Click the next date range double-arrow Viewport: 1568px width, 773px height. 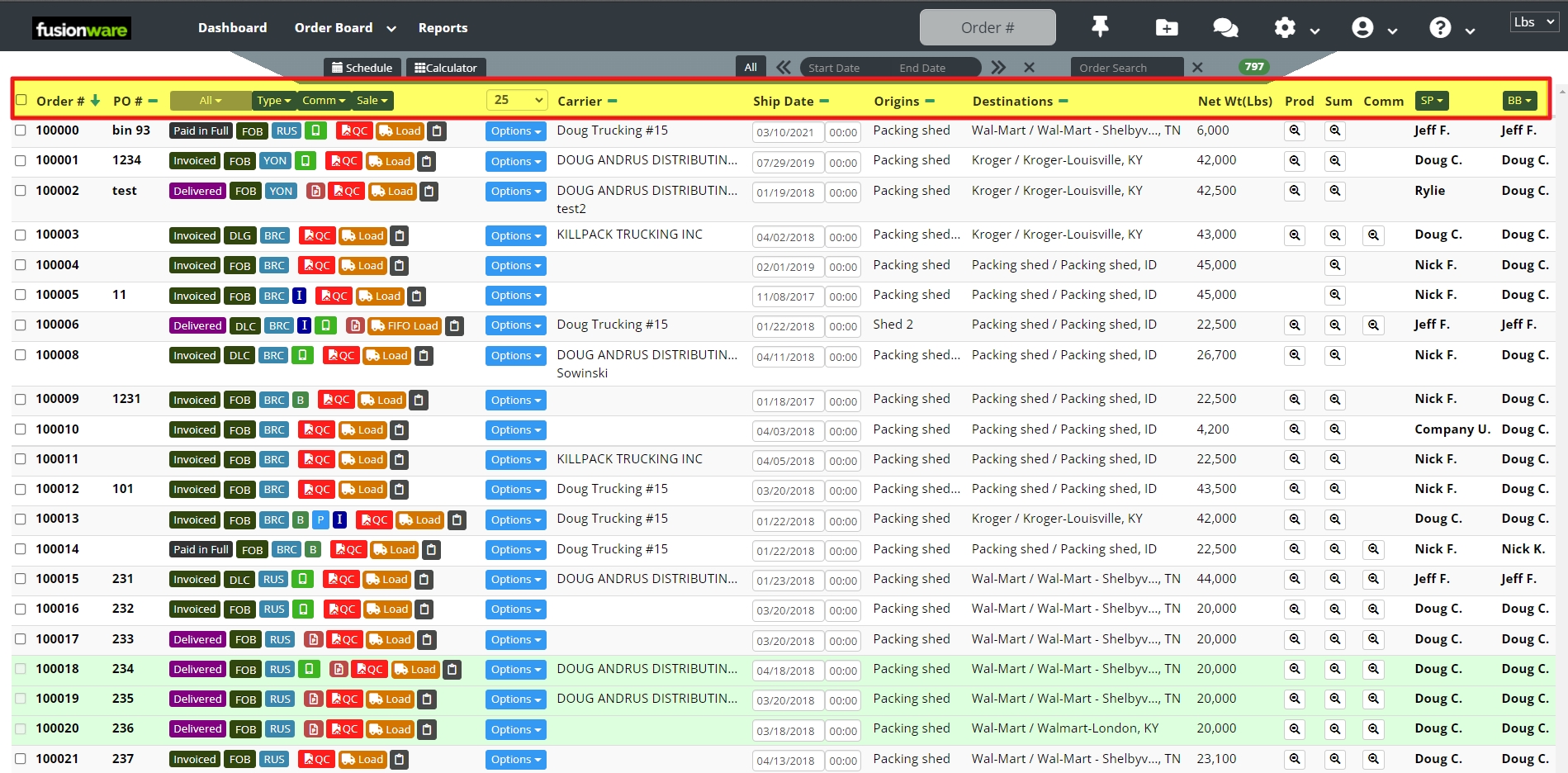pyautogui.click(x=998, y=68)
